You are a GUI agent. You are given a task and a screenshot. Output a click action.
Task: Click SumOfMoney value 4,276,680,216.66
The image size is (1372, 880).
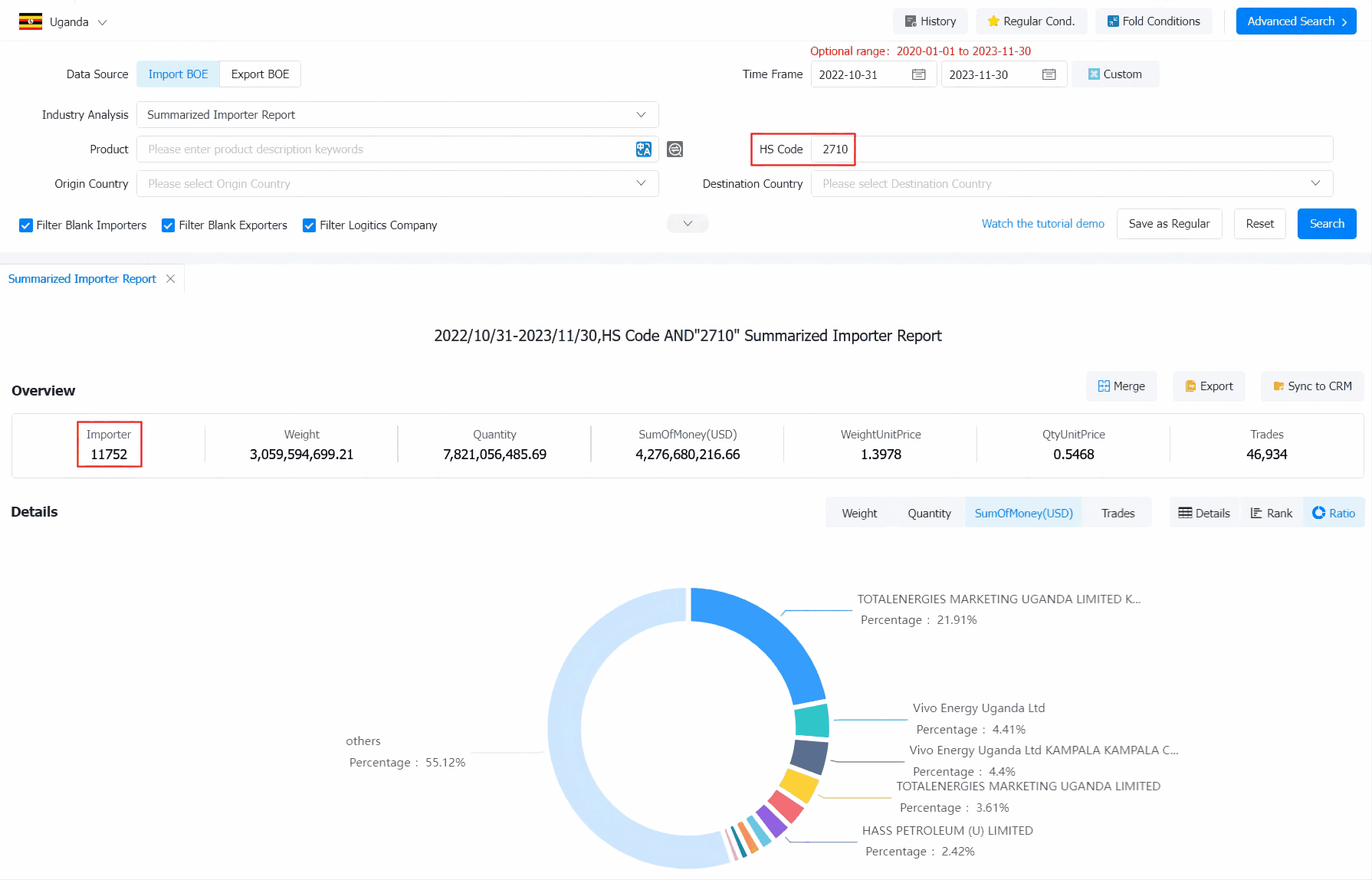tap(688, 455)
